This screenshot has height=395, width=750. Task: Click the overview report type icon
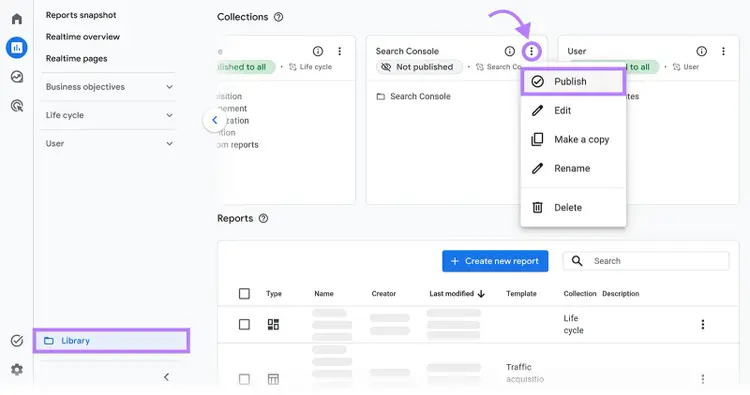pos(273,324)
